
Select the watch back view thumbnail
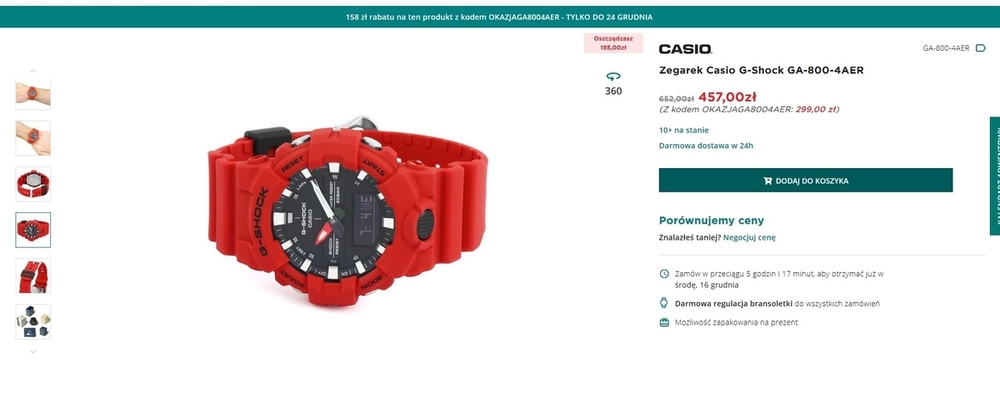(x=33, y=184)
